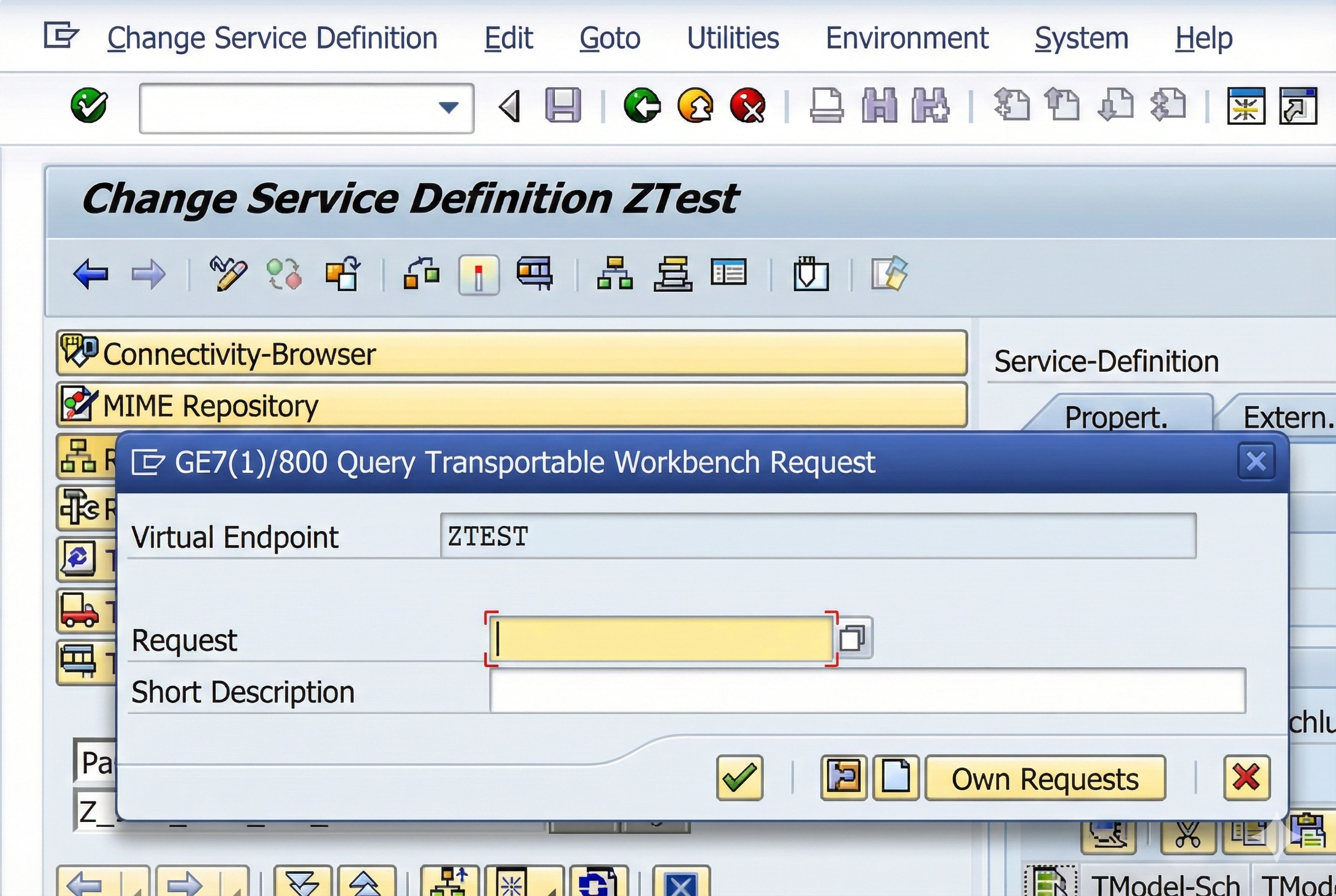Click the red Cancel icon in toolbar
Image resolution: width=1336 pixels, height=896 pixels.
748,106
